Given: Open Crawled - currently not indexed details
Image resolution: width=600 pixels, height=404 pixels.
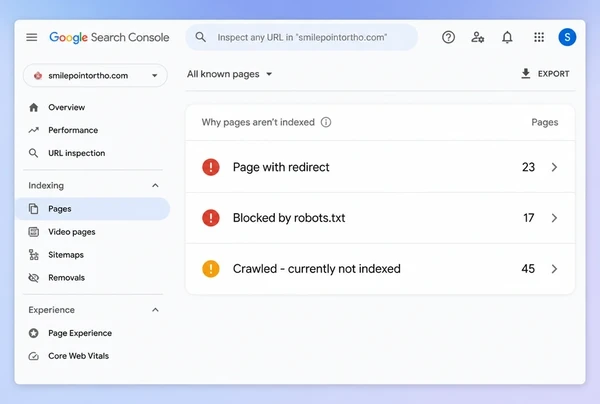Looking at the screenshot, I should tap(380, 269).
